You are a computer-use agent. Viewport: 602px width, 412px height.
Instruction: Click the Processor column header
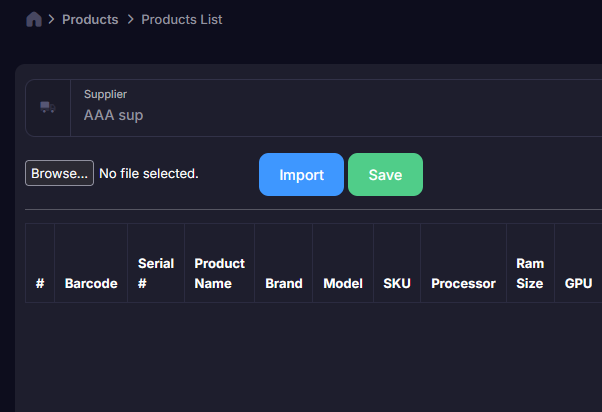coord(463,283)
